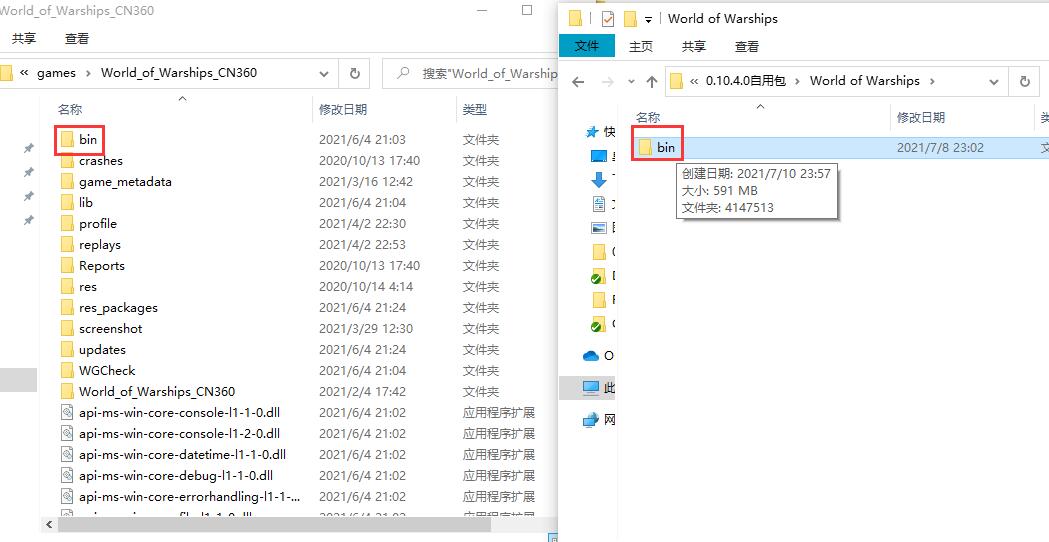The width and height of the screenshot is (1049, 542).
Task: Open the res_packages folder
Action: (118, 307)
